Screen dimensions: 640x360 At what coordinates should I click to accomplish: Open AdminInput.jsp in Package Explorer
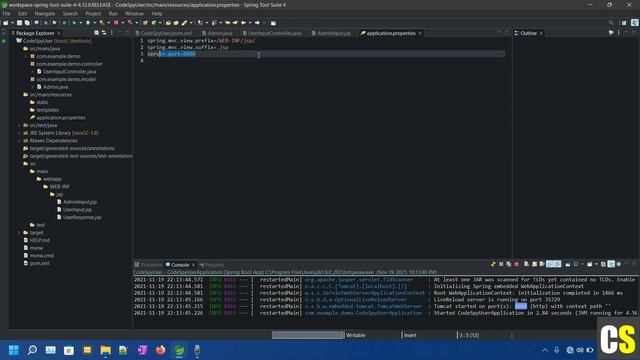[x=77, y=202]
